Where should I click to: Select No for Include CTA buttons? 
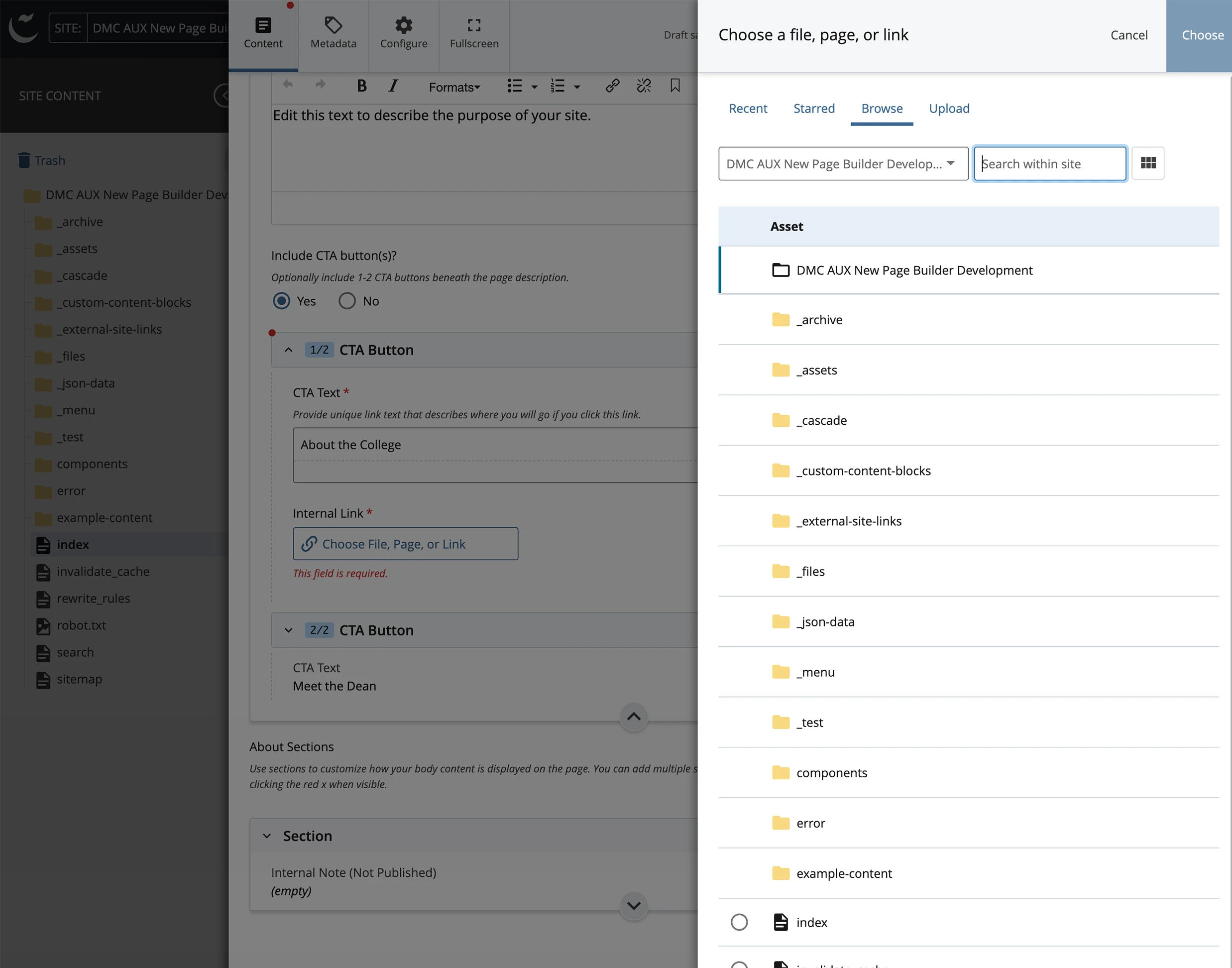(346, 301)
